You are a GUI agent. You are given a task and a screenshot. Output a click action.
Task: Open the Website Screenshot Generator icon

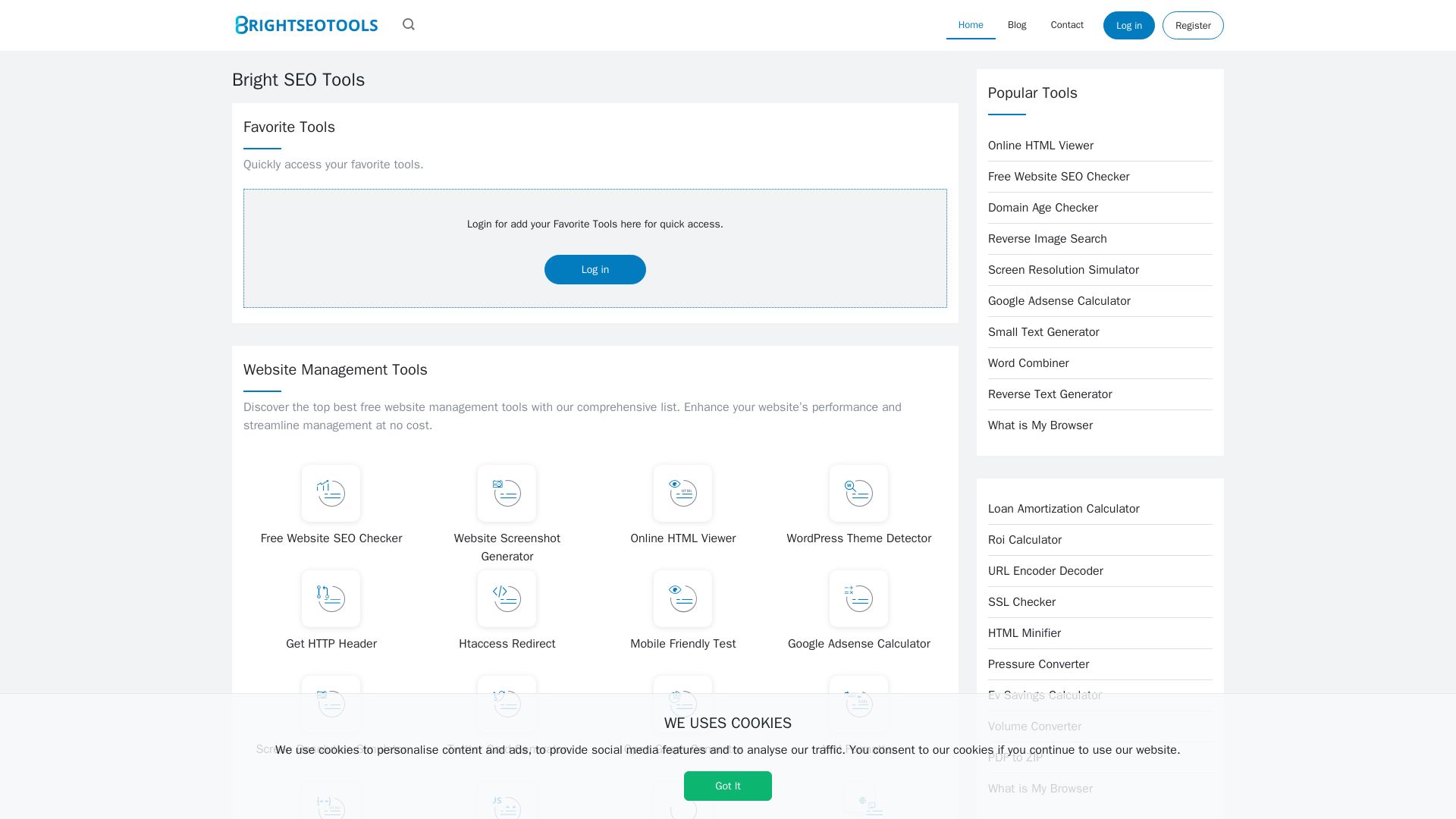(507, 493)
